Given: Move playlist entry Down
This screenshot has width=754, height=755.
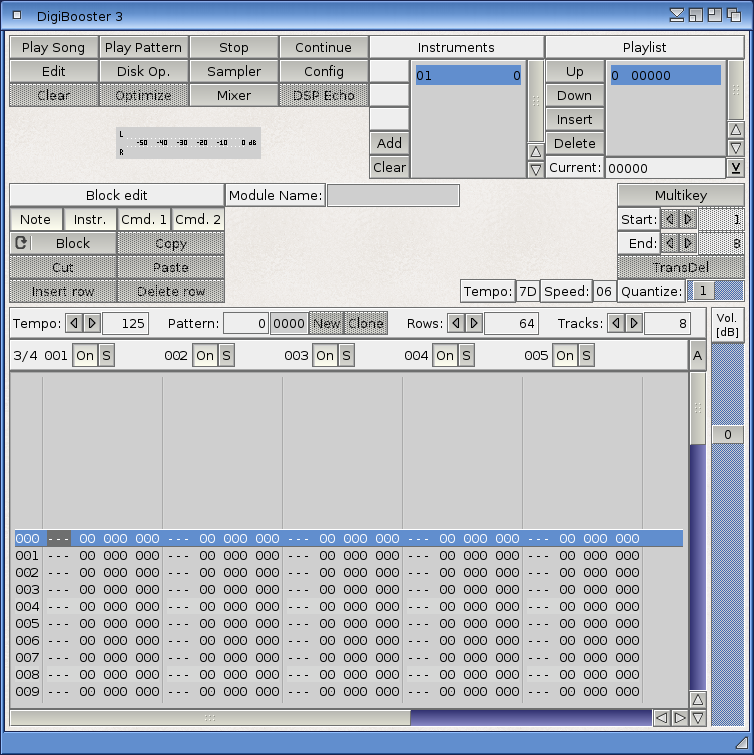Looking at the screenshot, I should click(574, 95).
